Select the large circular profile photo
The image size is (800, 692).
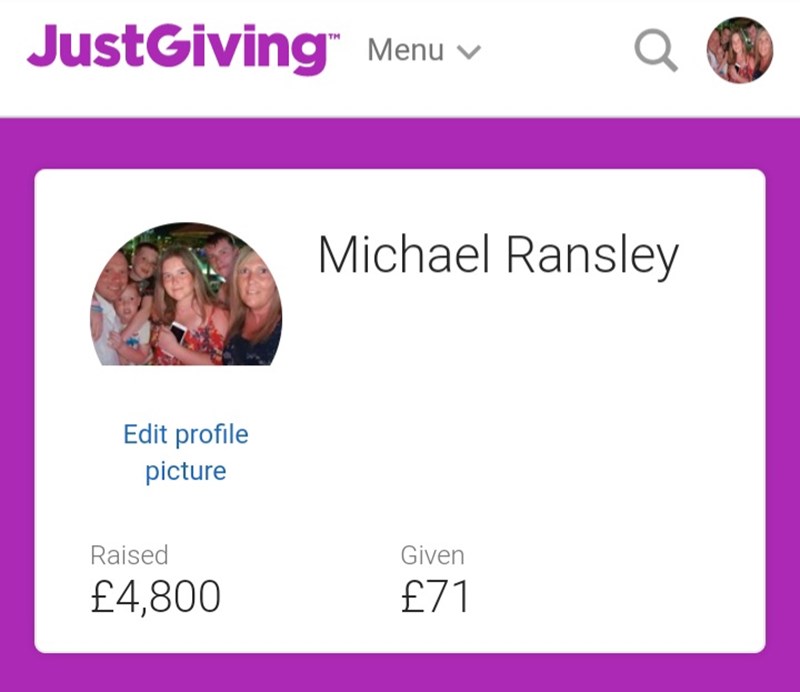(186, 294)
